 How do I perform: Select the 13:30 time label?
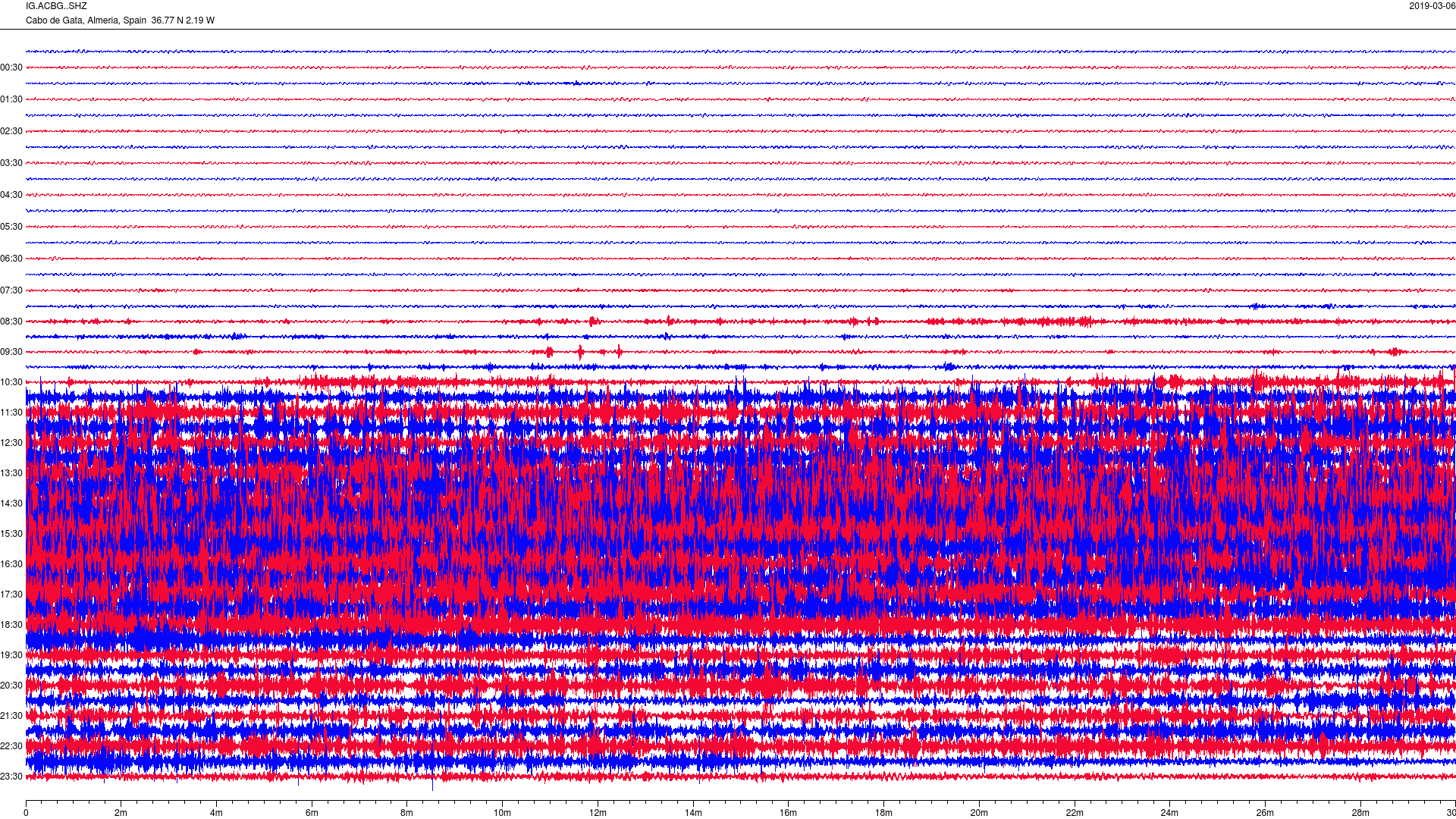coord(11,473)
